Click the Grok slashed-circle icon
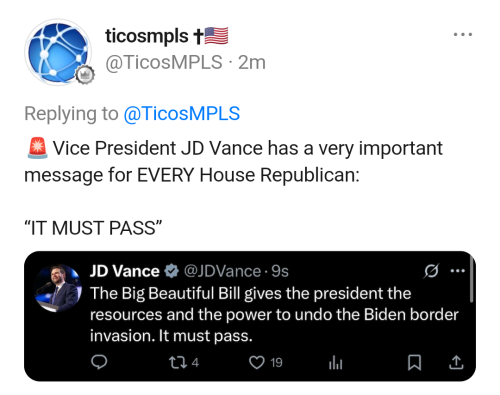This screenshot has height=395, width=500. (x=431, y=271)
